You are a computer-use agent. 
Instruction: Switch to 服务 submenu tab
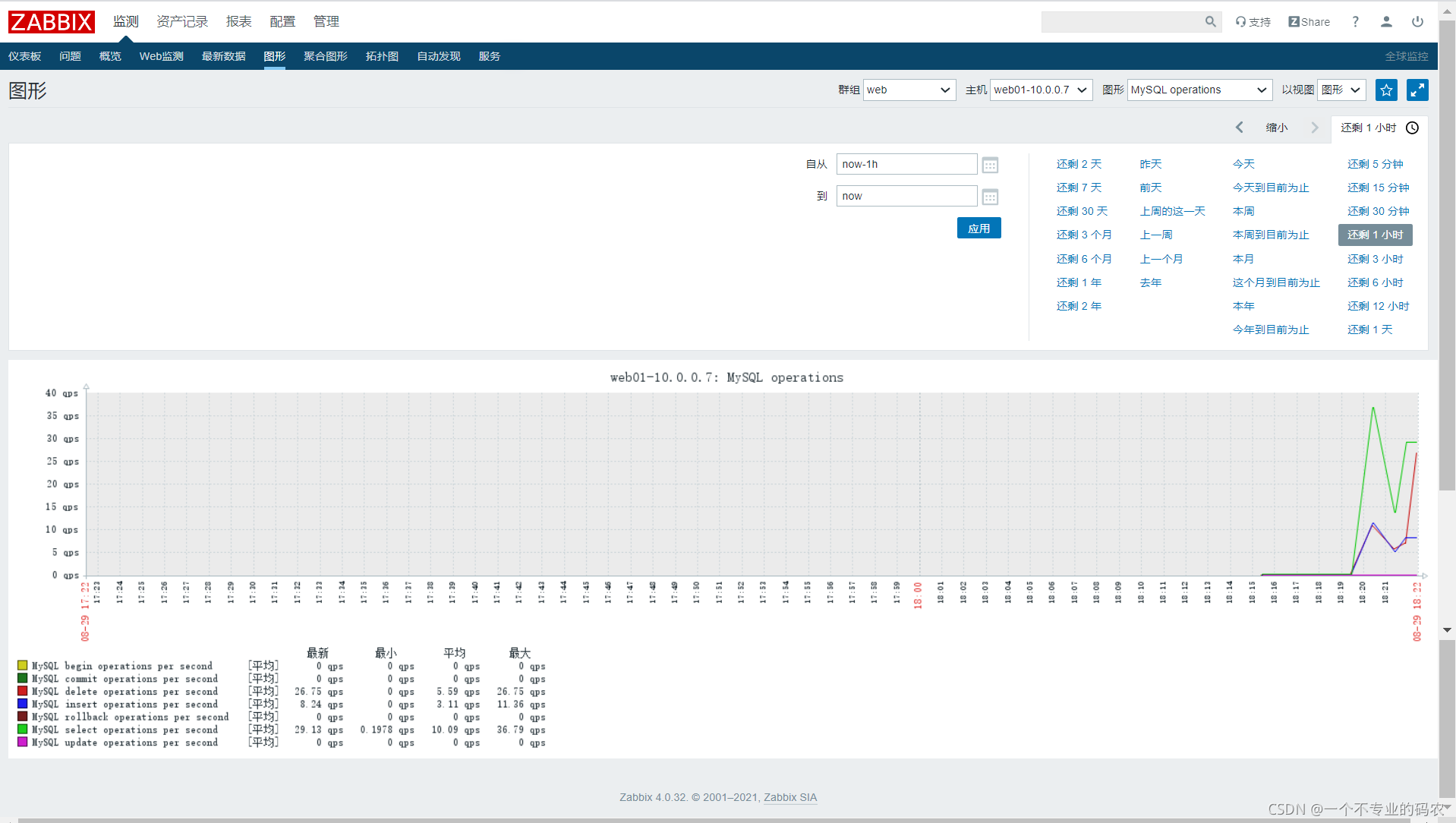point(490,56)
